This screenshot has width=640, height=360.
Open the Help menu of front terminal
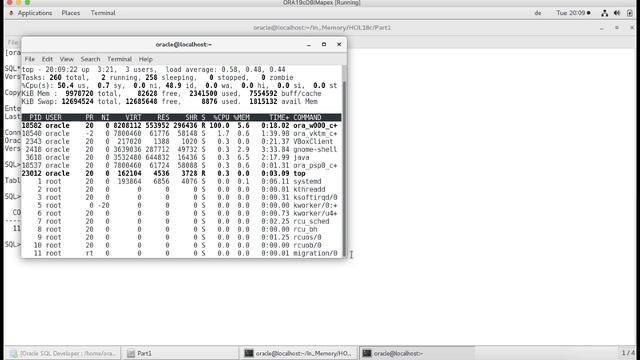[145, 59]
